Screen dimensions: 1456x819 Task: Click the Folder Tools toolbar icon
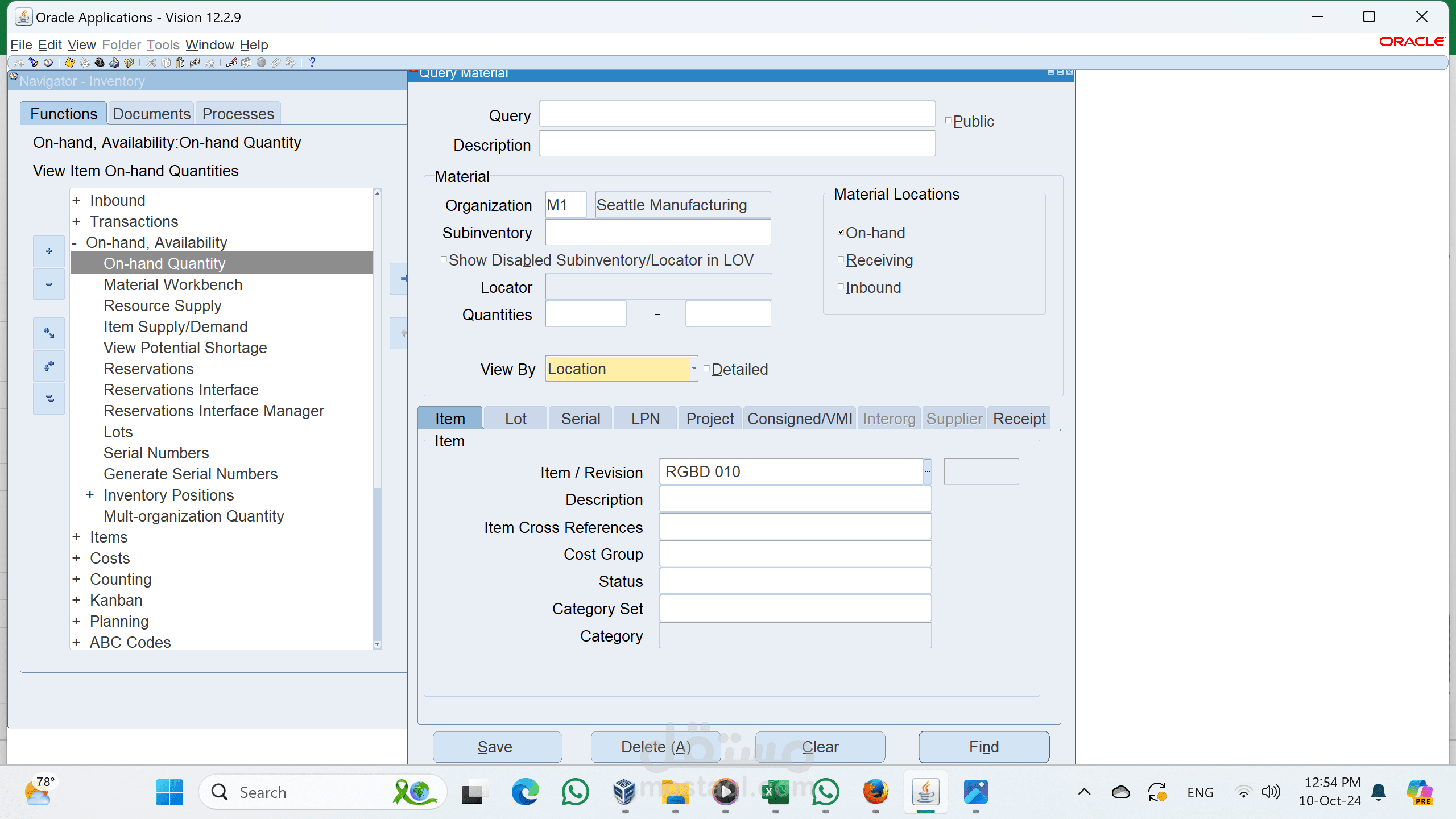(x=291, y=63)
